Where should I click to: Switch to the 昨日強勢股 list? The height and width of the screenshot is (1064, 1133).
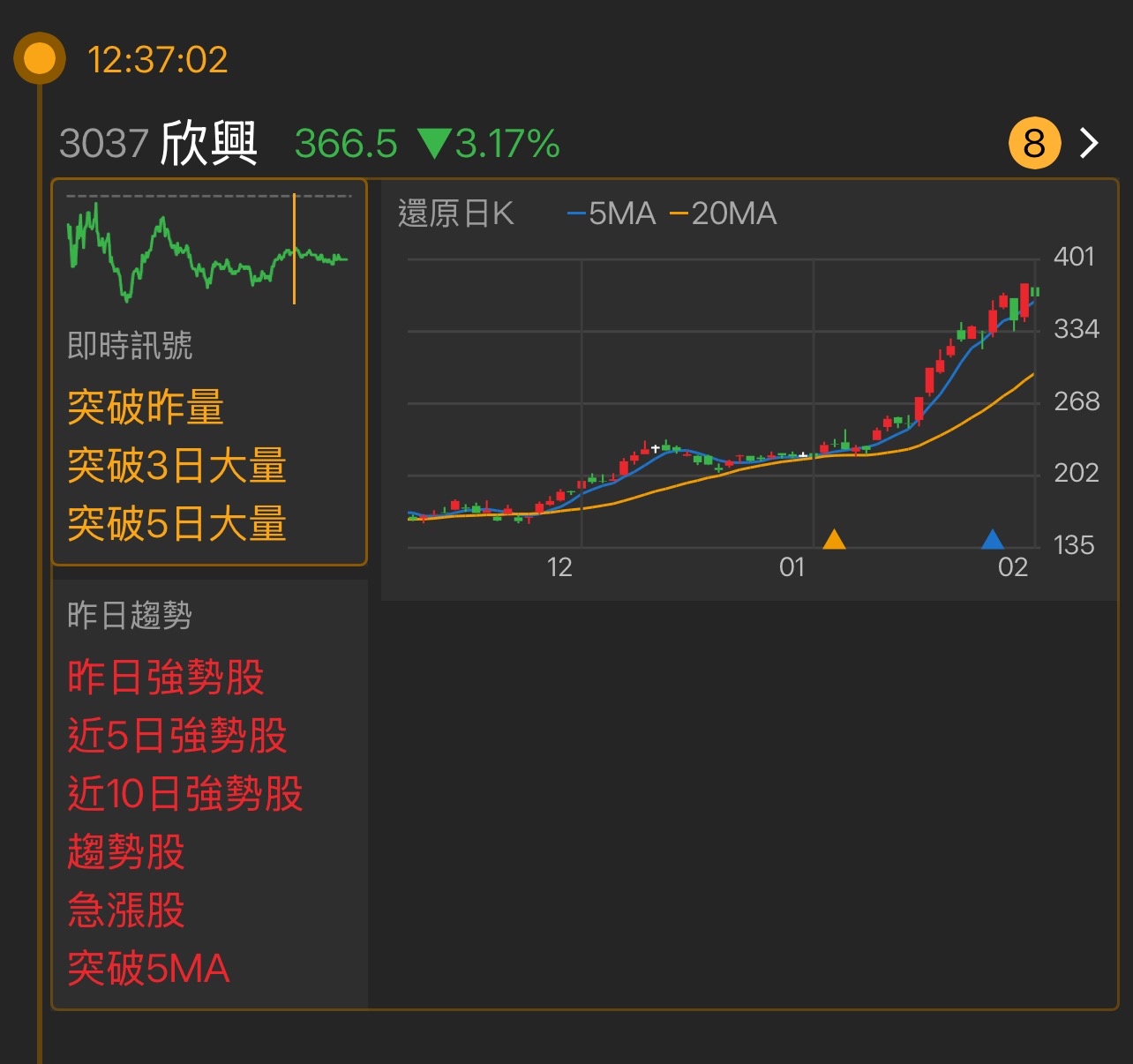[x=166, y=677]
